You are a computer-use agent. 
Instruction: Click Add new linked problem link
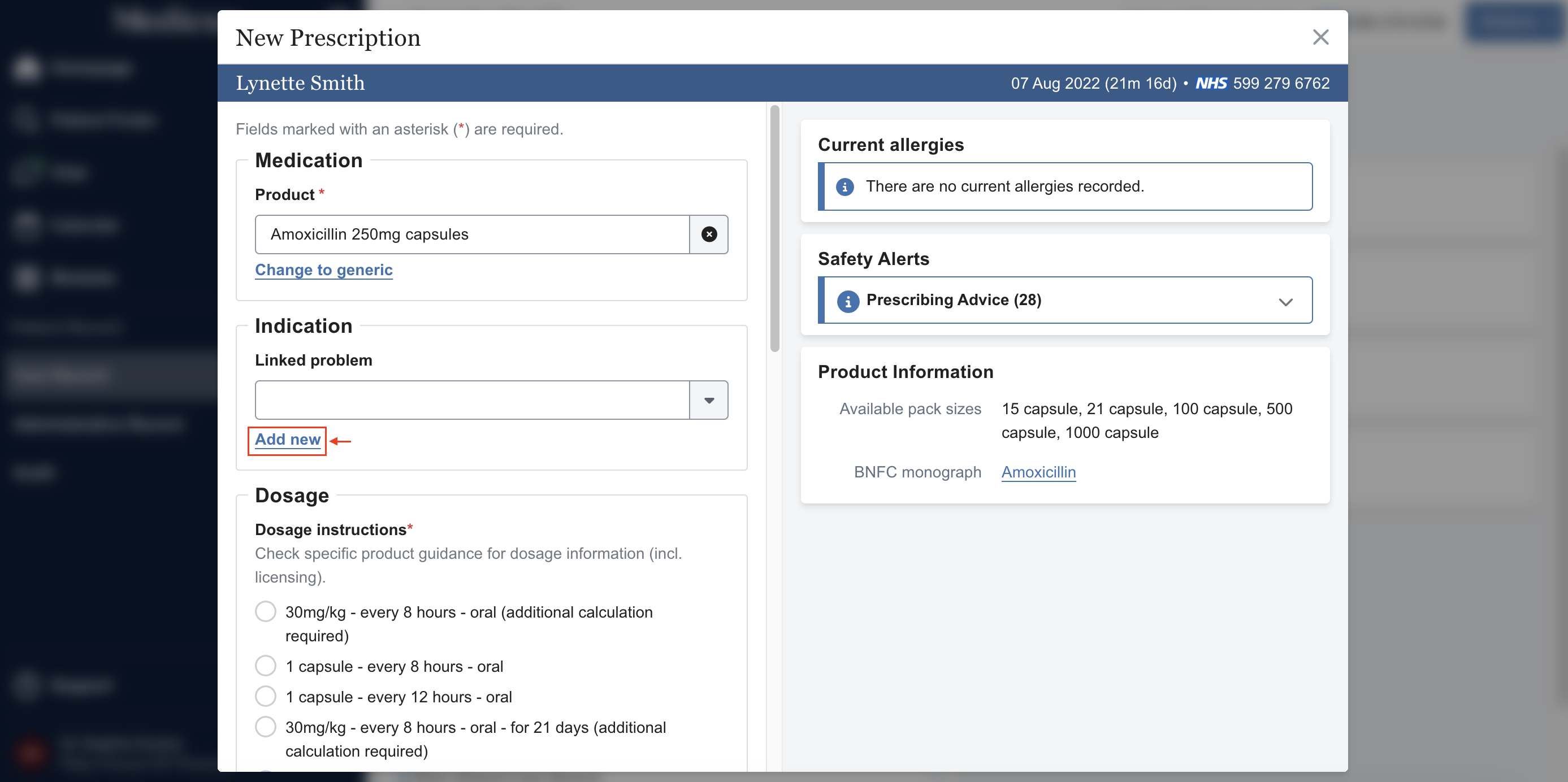click(287, 440)
